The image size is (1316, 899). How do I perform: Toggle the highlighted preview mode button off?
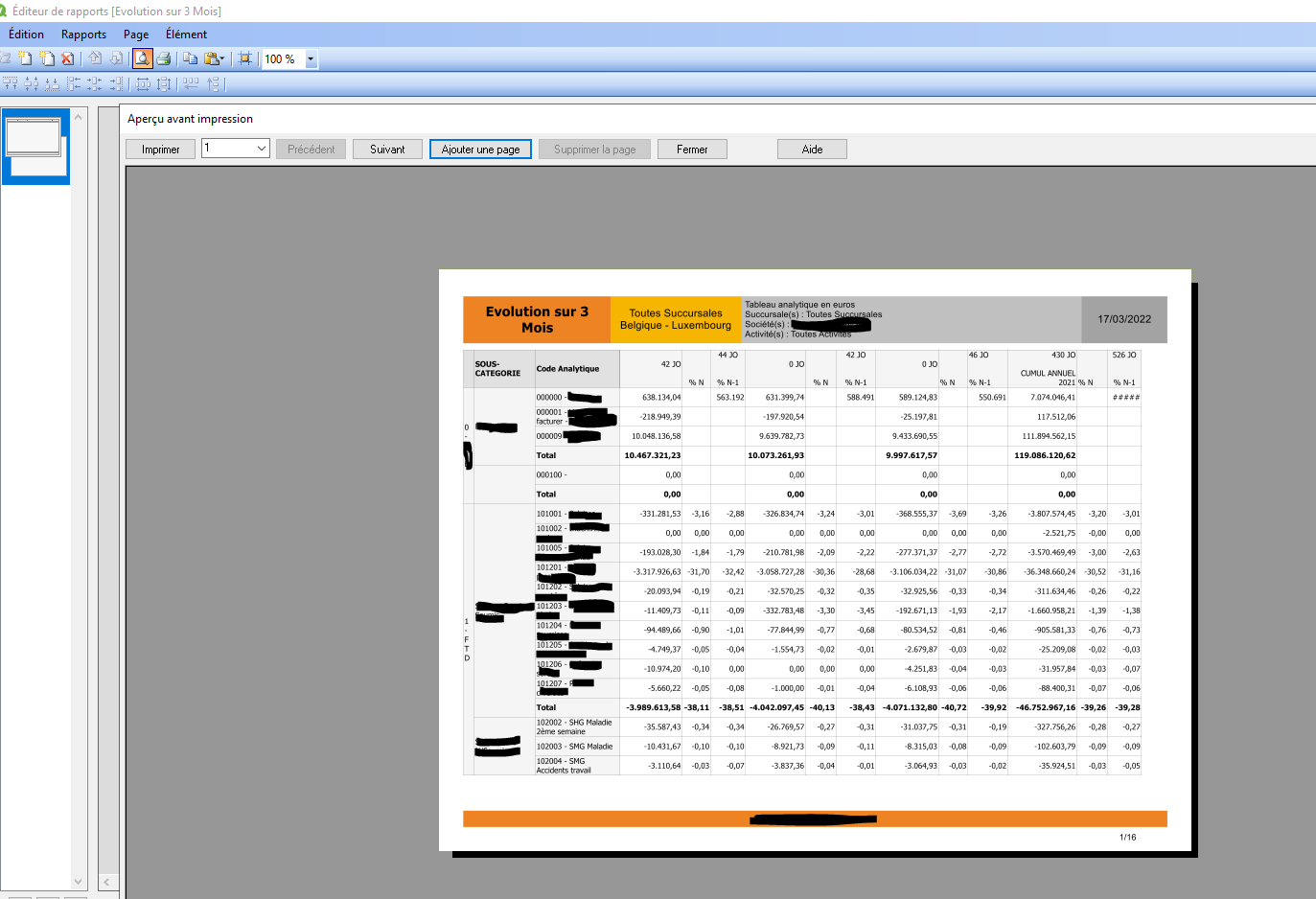(141, 58)
